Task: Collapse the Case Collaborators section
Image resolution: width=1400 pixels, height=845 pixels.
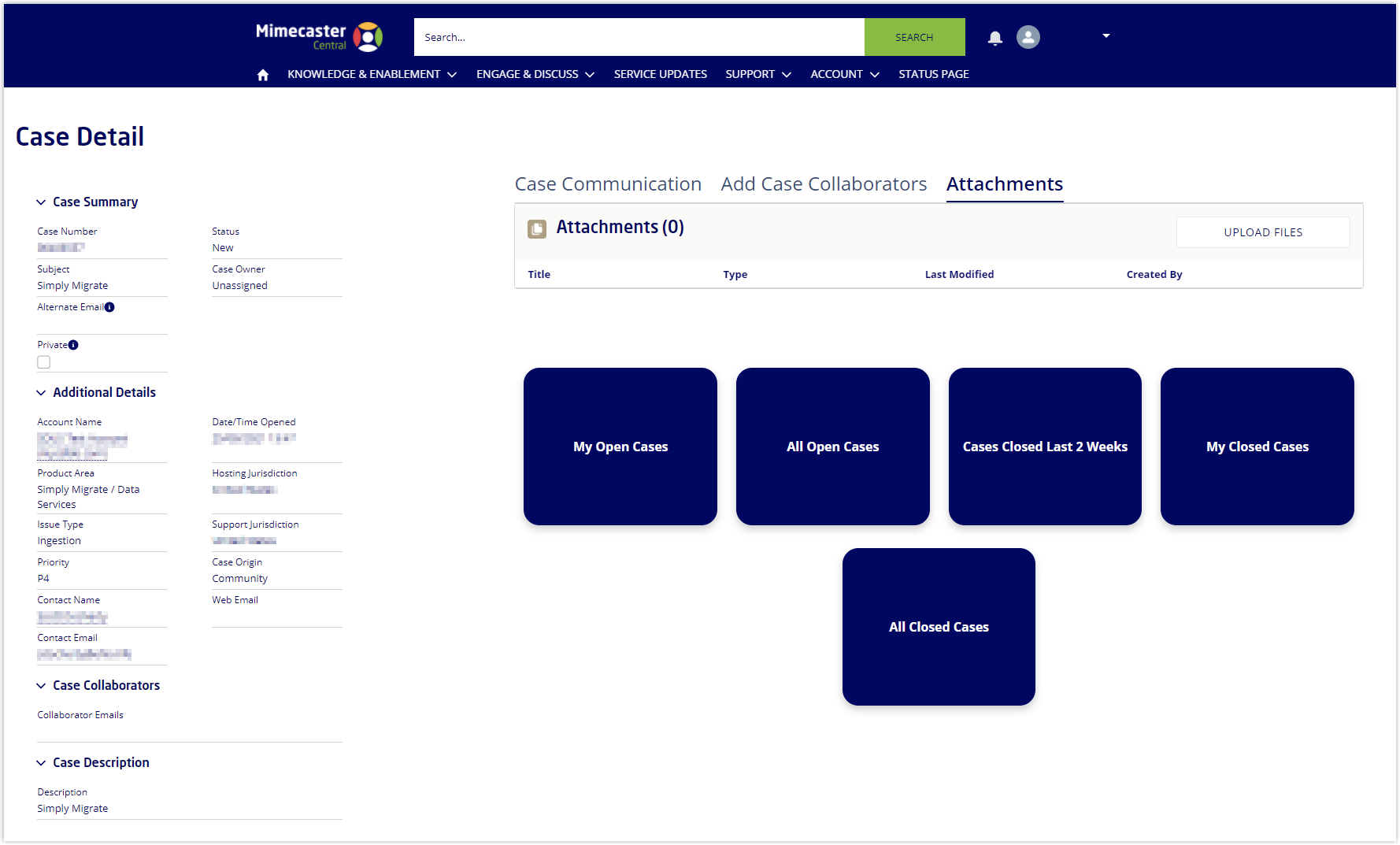Action: (x=41, y=686)
